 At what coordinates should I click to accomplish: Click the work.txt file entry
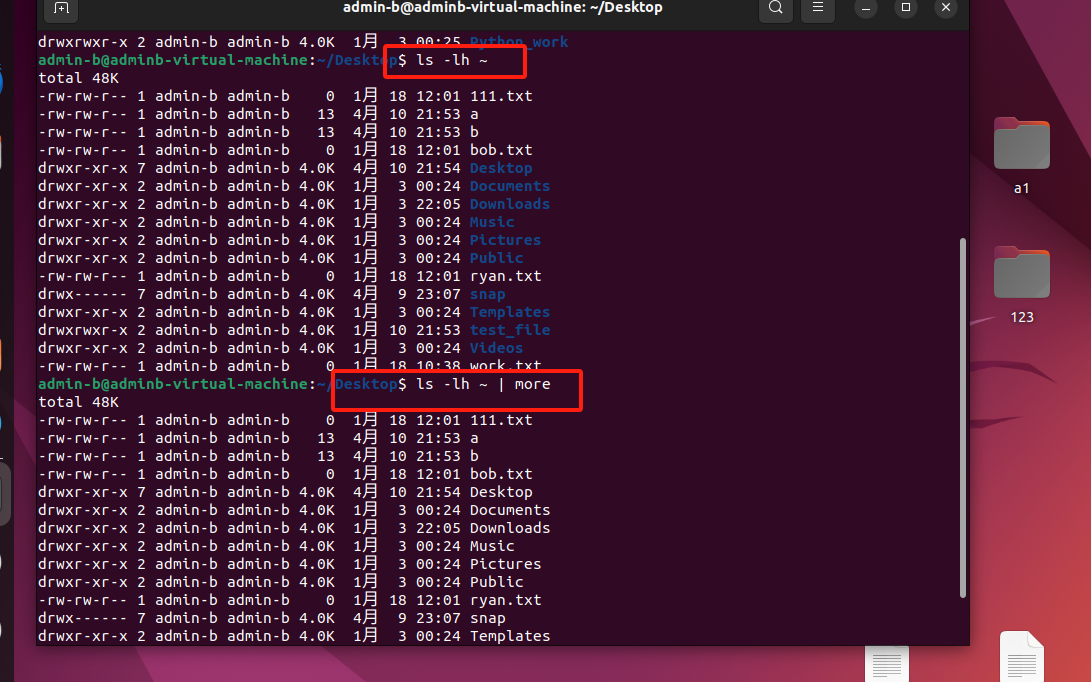click(505, 365)
